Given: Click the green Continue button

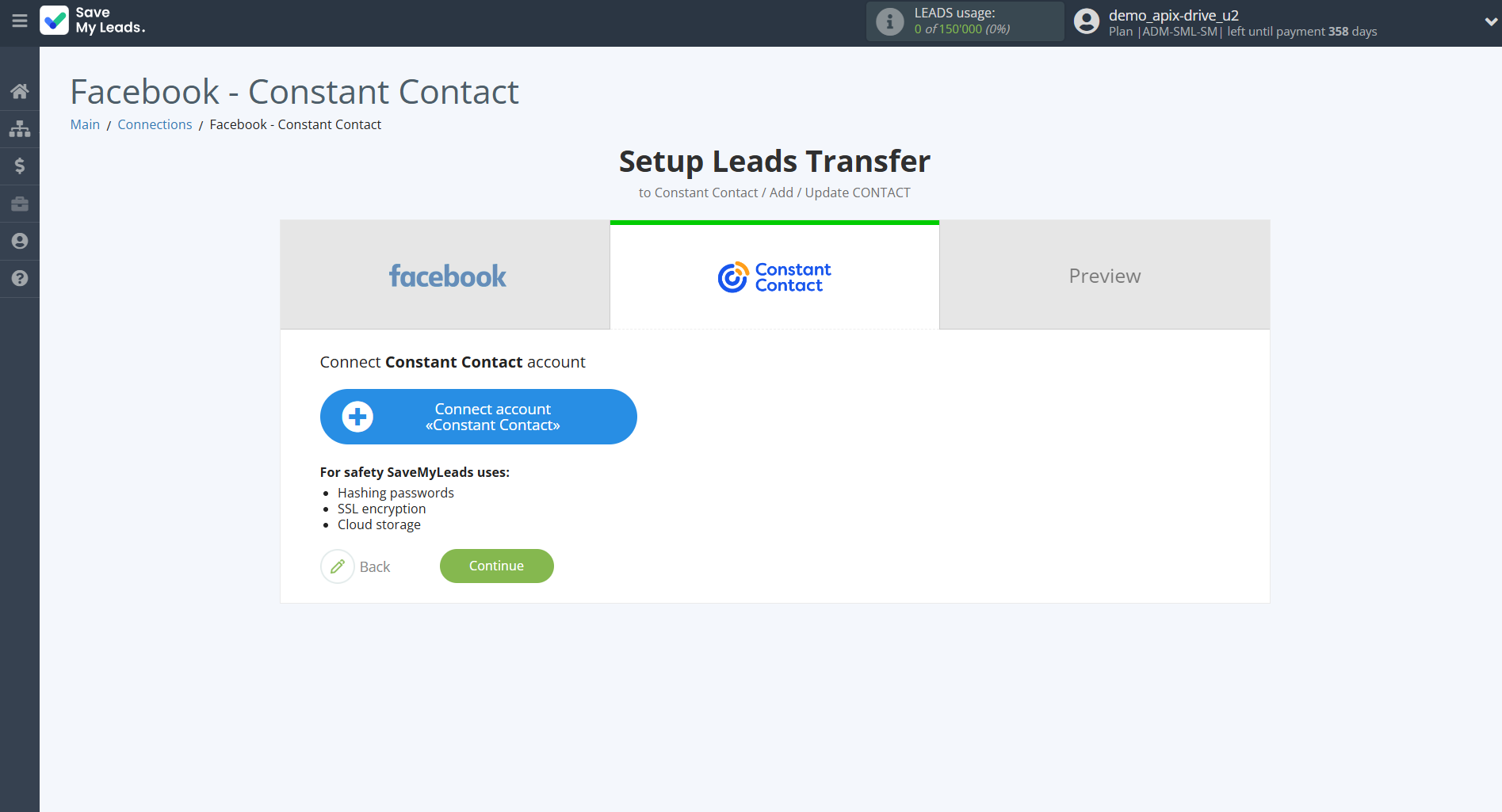Looking at the screenshot, I should pyautogui.click(x=496, y=566).
